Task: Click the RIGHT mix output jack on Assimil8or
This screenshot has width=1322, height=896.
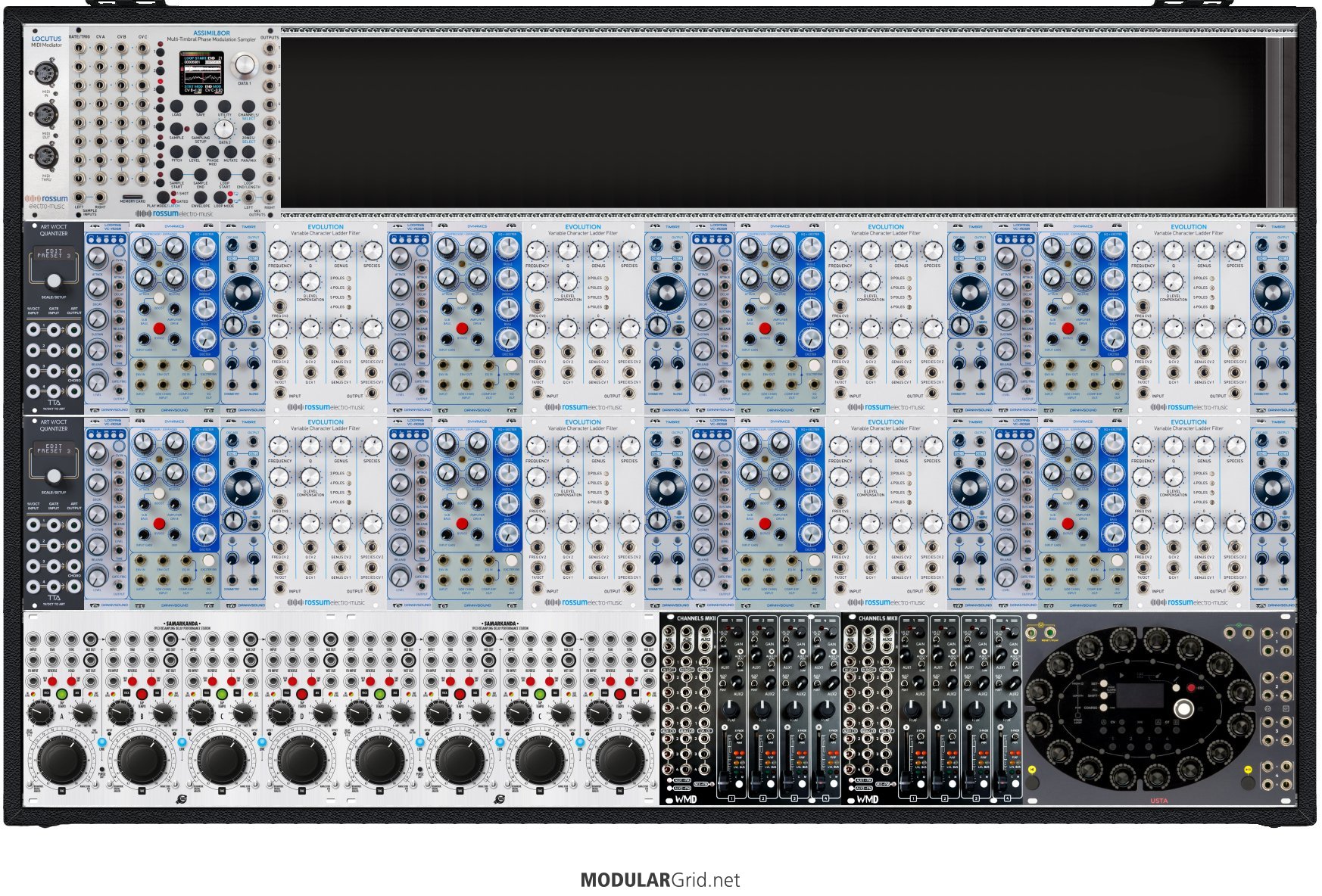Action: 270,198
